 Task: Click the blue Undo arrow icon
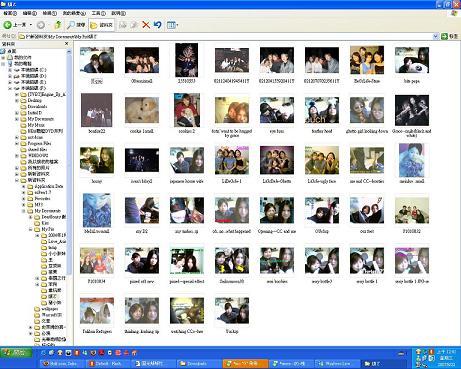157,25
